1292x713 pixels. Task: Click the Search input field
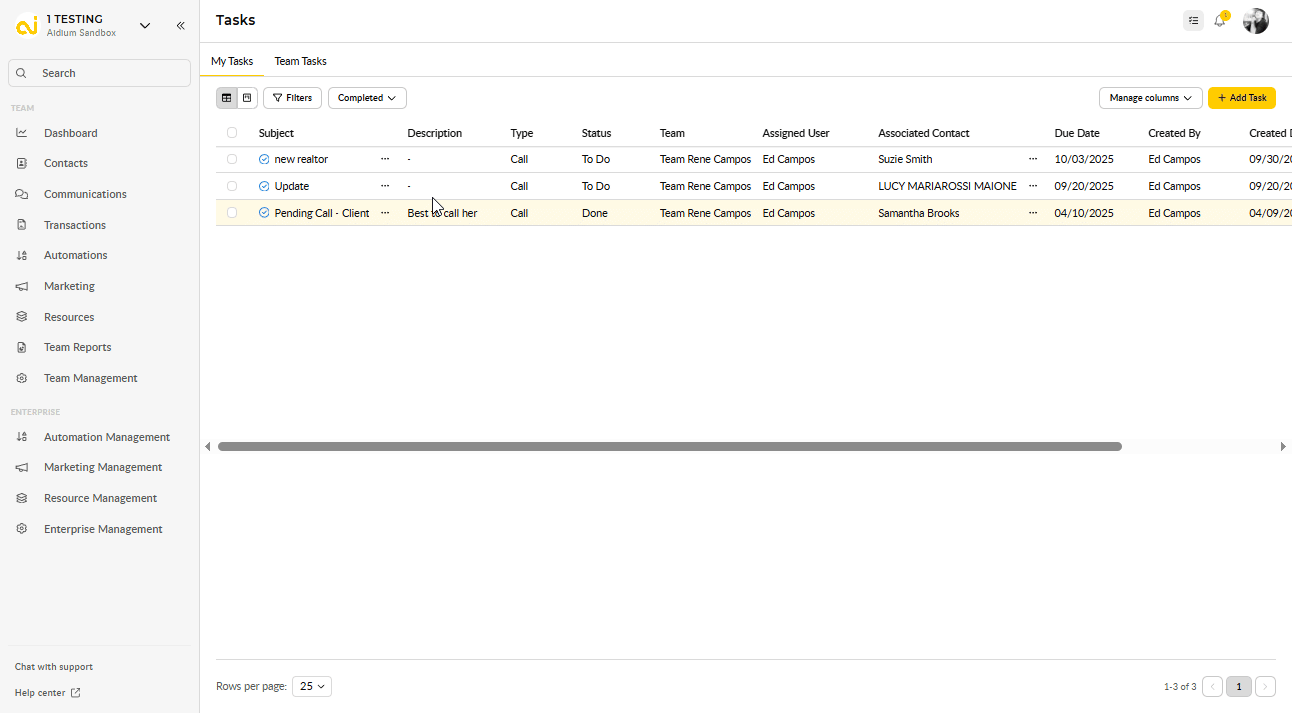pyautogui.click(x=100, y=73)
